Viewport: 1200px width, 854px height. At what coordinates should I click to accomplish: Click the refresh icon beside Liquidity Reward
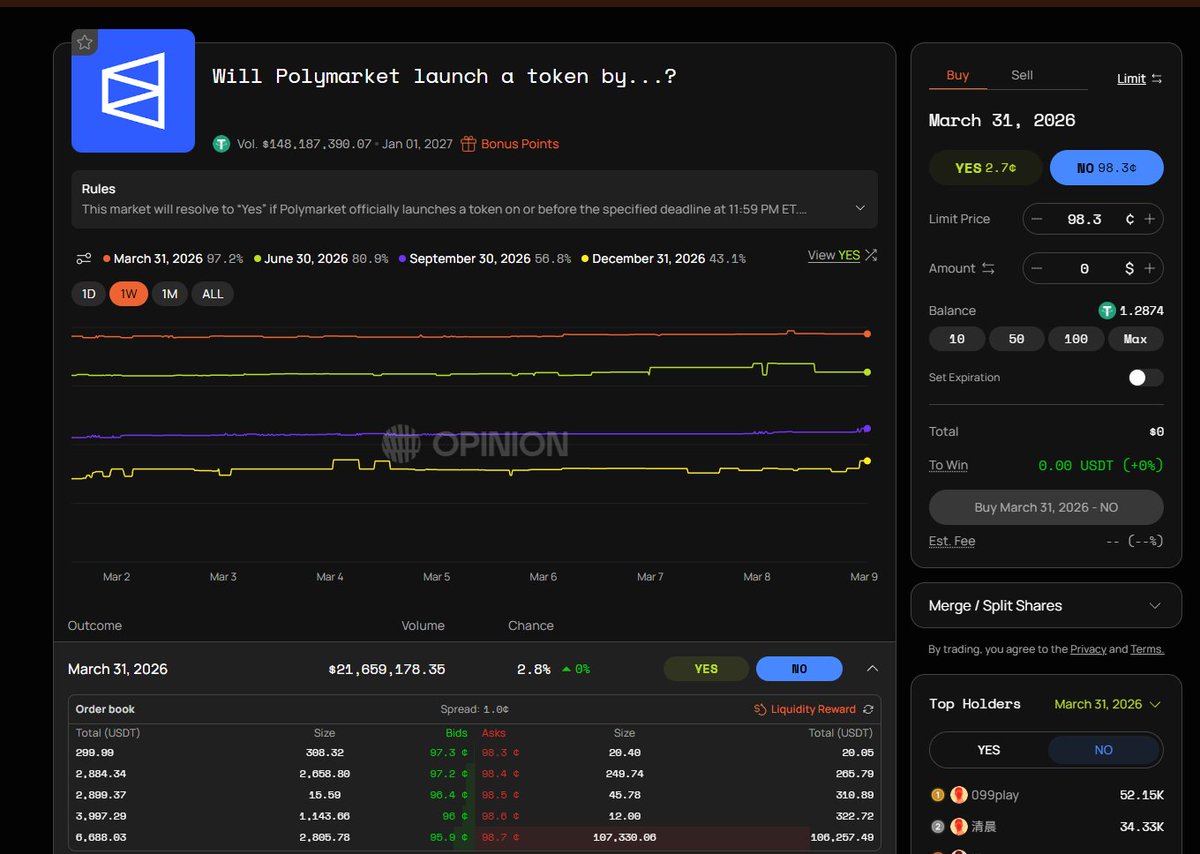[x=868, y=709]
